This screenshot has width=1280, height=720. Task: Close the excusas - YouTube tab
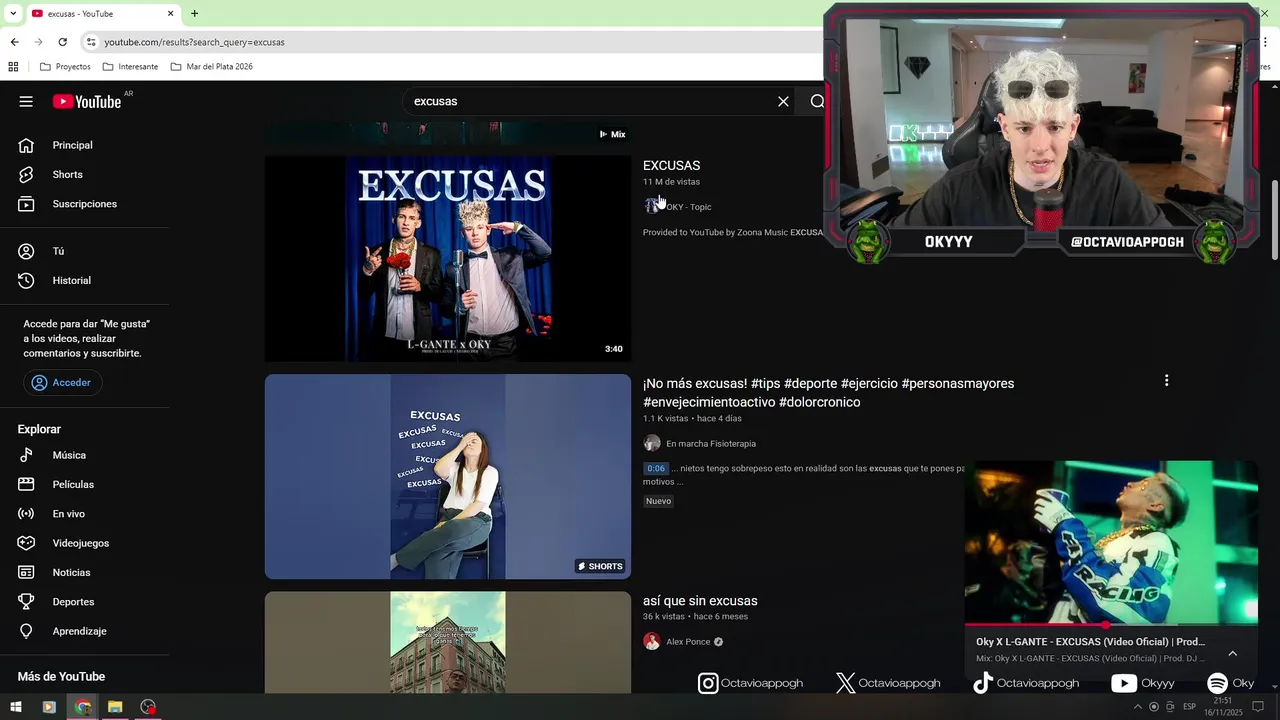point(170,14)
